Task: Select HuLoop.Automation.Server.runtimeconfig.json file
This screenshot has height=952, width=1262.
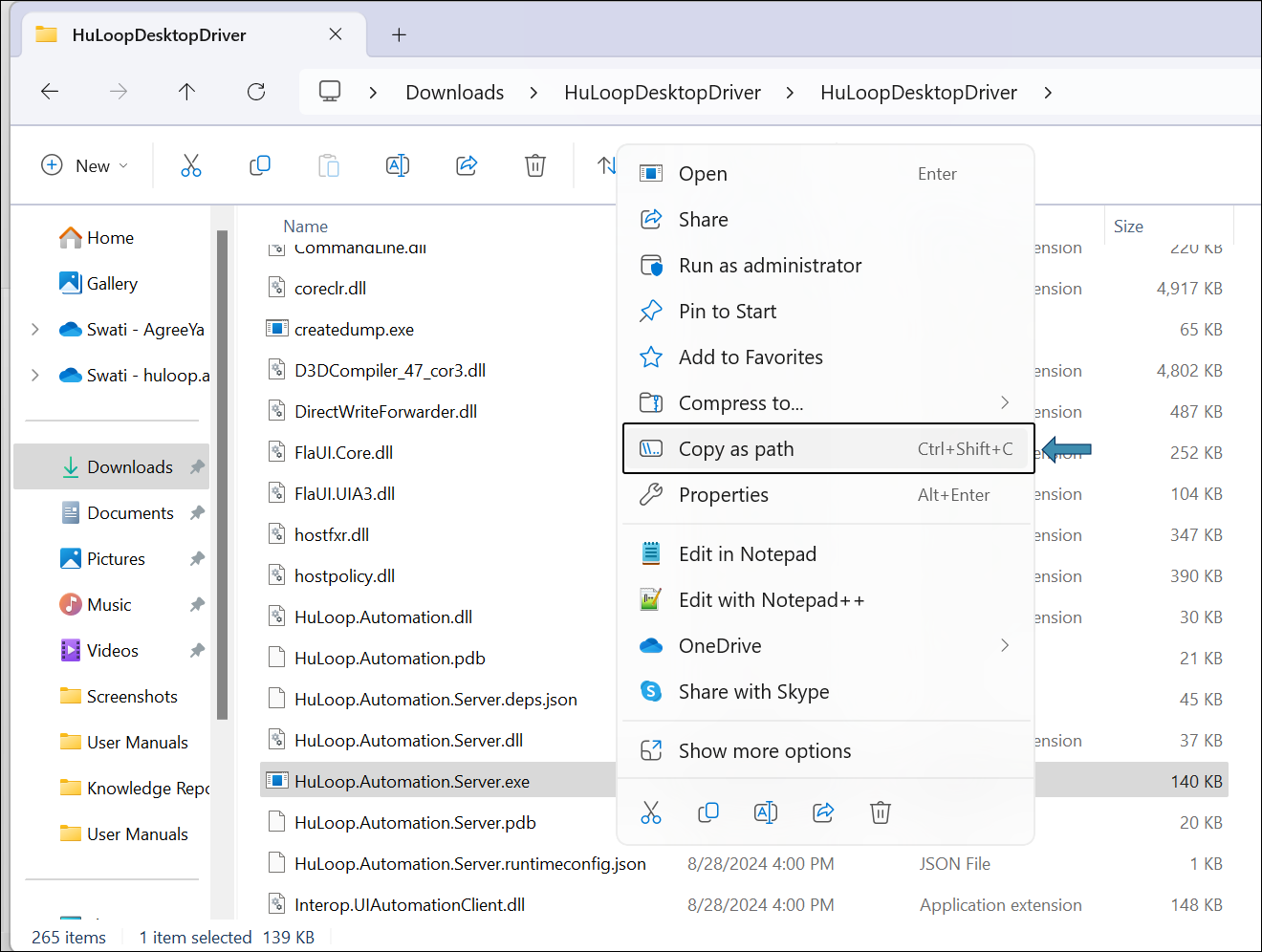Action: tap(470, 864)
